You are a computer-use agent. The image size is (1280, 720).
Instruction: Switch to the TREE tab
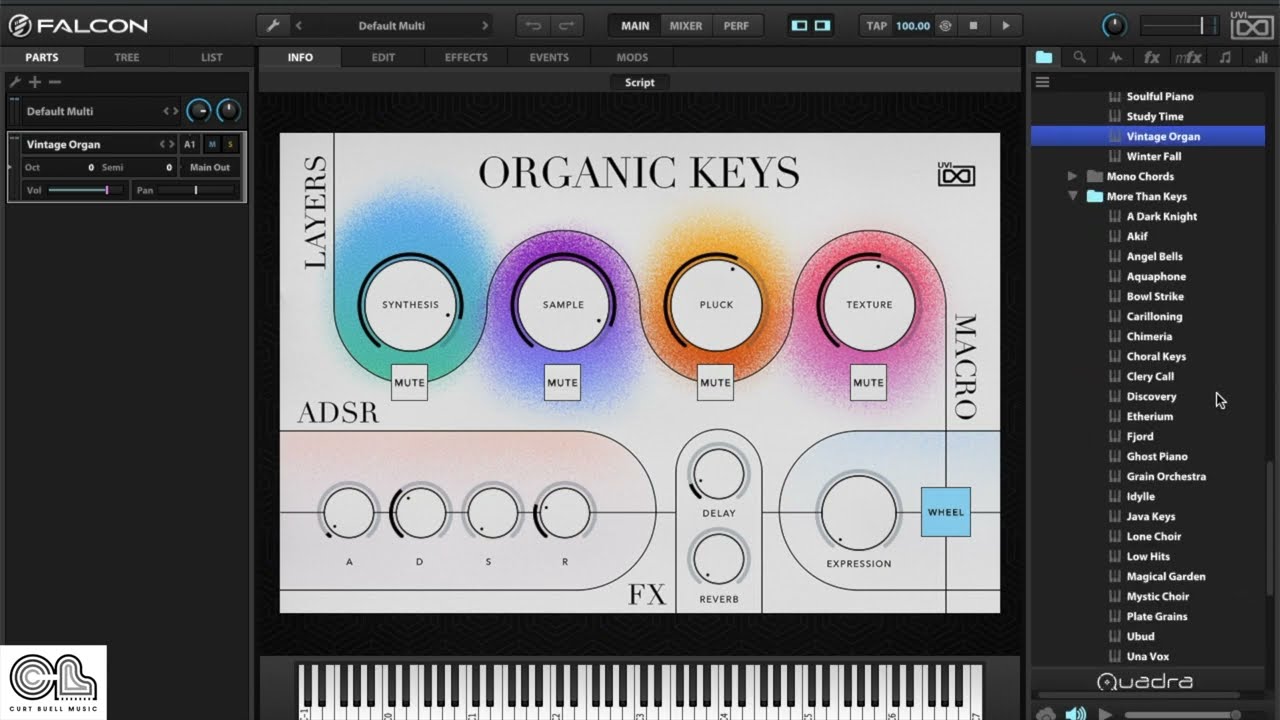click(127, 57)
